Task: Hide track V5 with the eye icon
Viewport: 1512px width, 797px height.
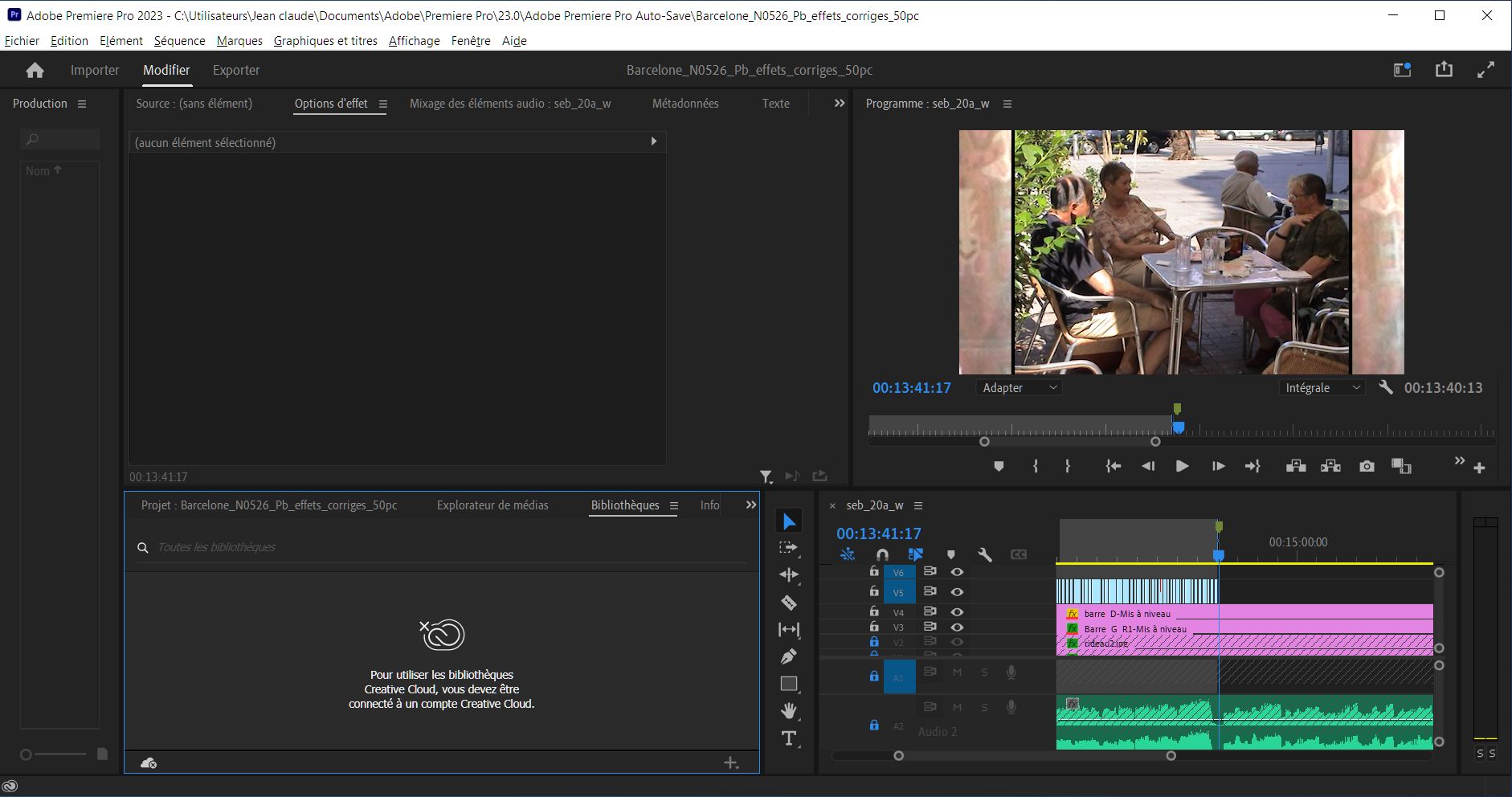Action: [x=957, y=591]
